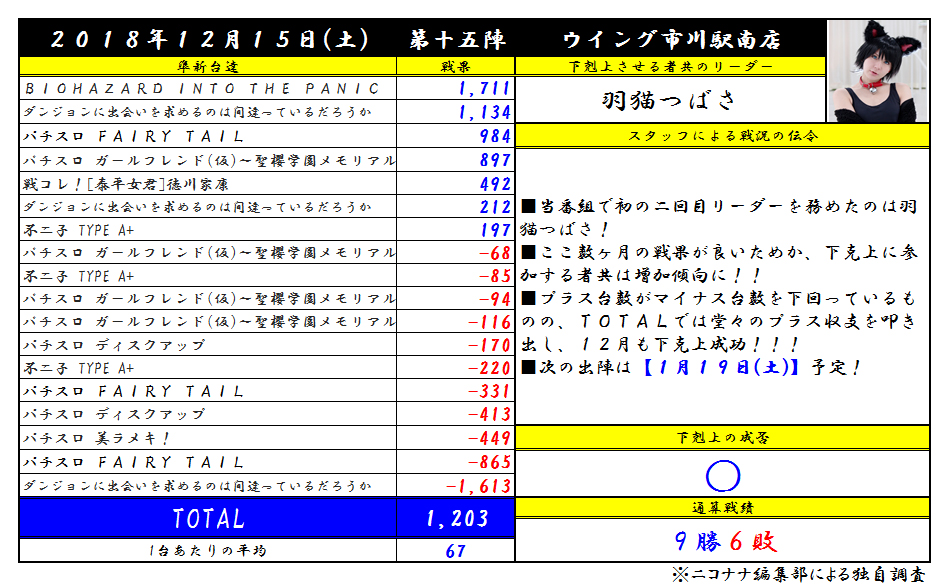Viewport: 950px width, 586px height.
Task: Click the per-machine average value 67
Action: [x=456, y=551]
